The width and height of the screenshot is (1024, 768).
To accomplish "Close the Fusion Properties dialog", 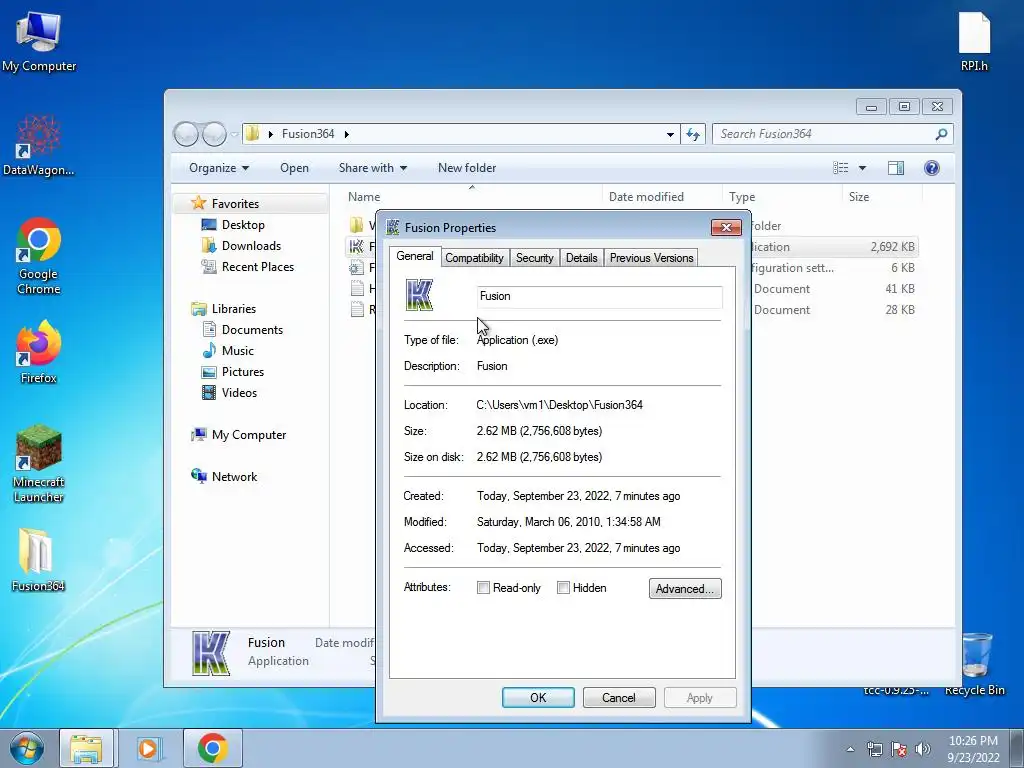I will (726, 227).
